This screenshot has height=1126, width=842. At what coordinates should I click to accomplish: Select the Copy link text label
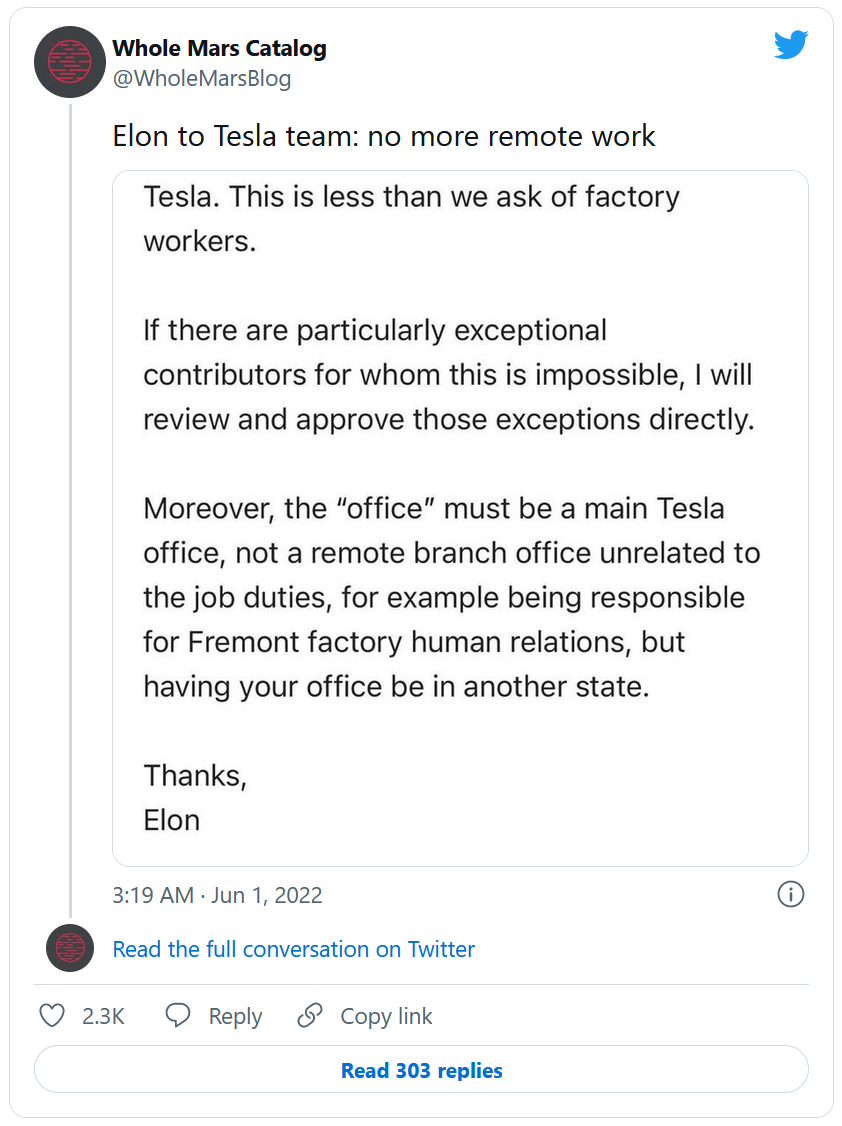pos(386,1016)
